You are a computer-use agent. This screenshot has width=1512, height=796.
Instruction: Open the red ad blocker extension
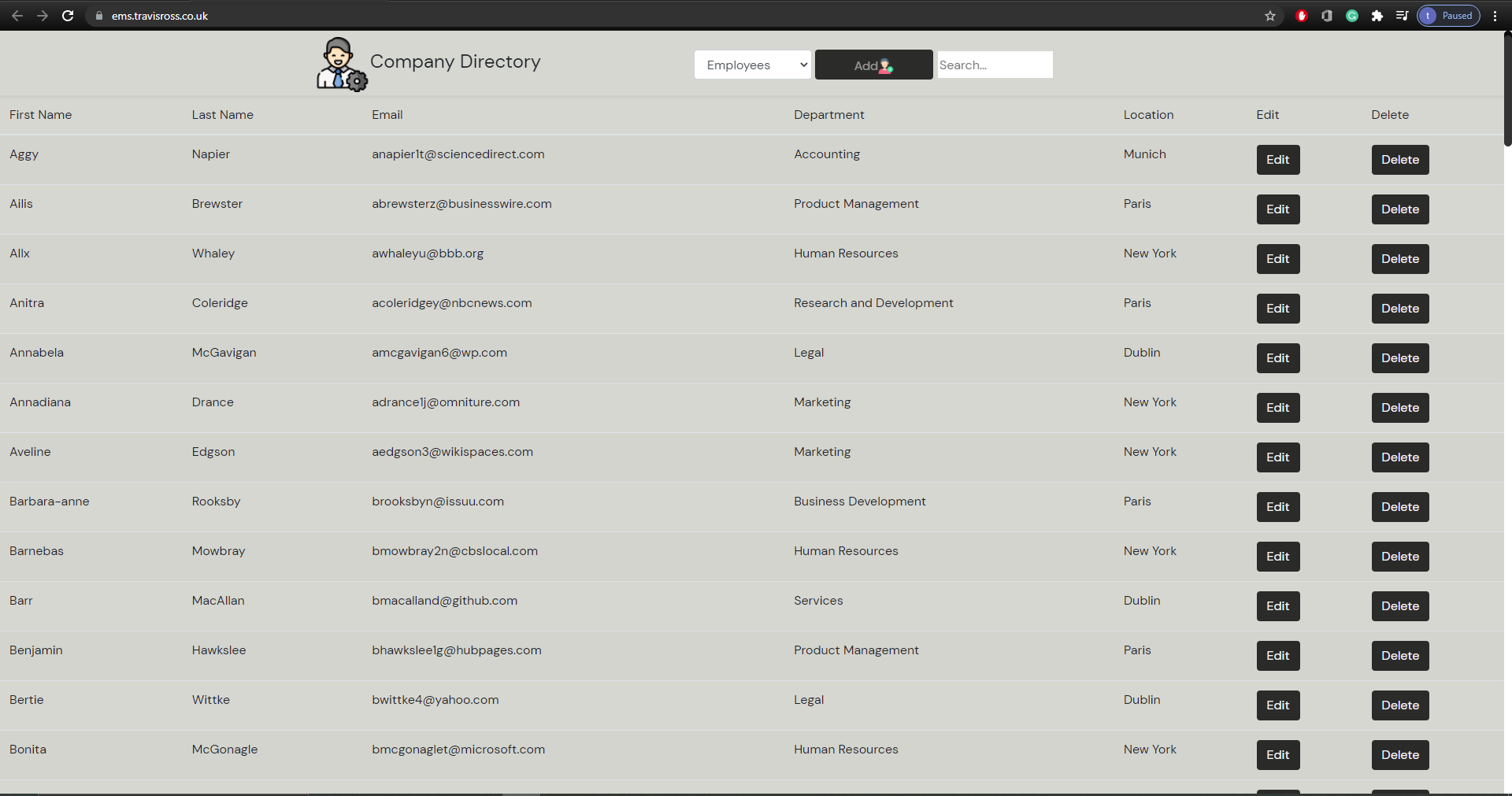[x=1302, y=16]
